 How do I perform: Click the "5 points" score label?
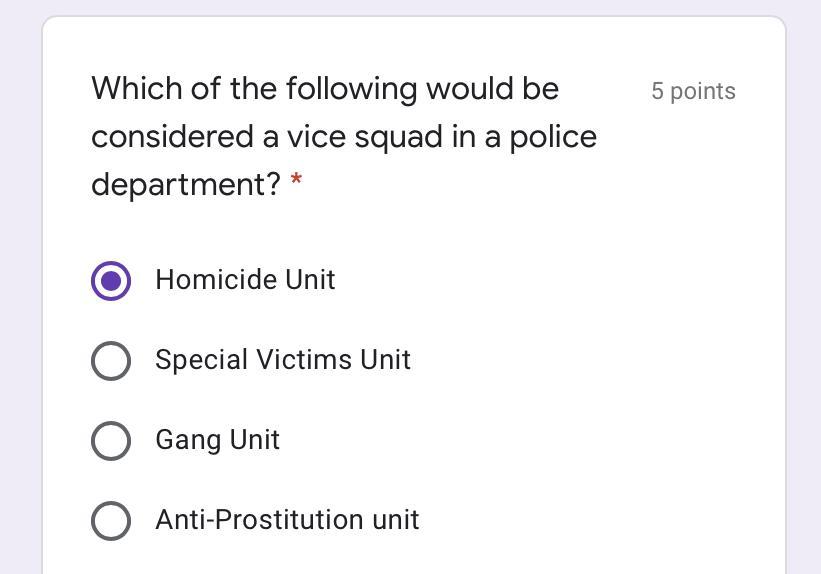click(x=693, y=91)
